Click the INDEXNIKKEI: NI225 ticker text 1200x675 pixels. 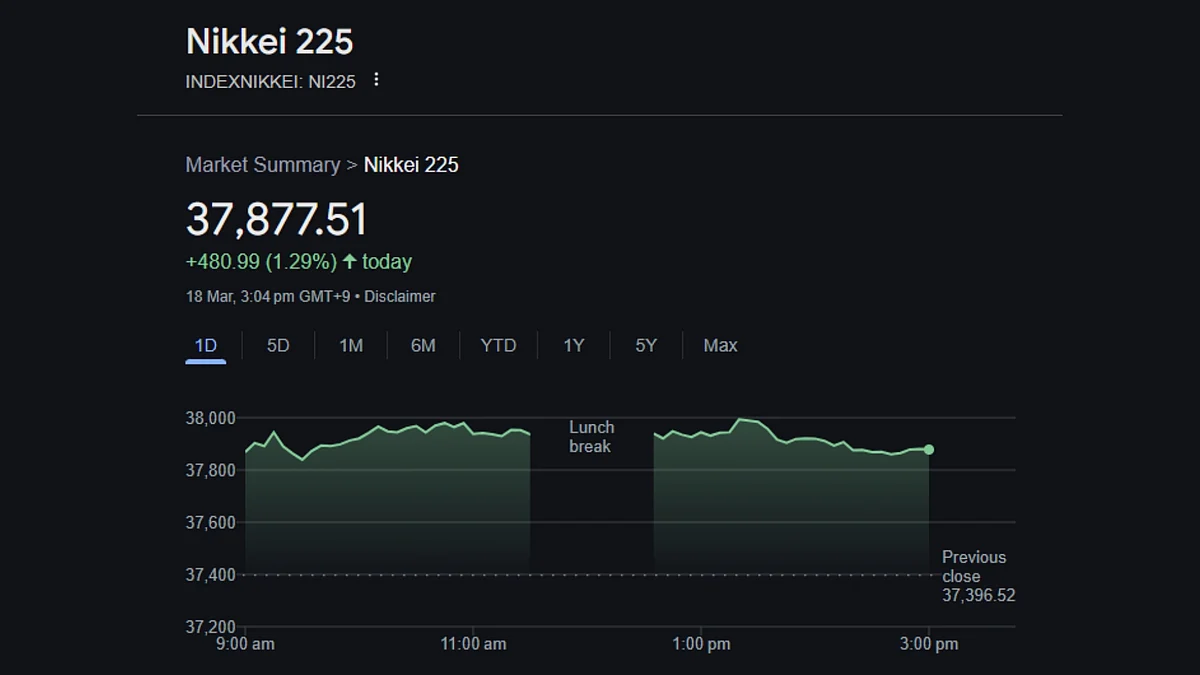(x=271, y=82)
